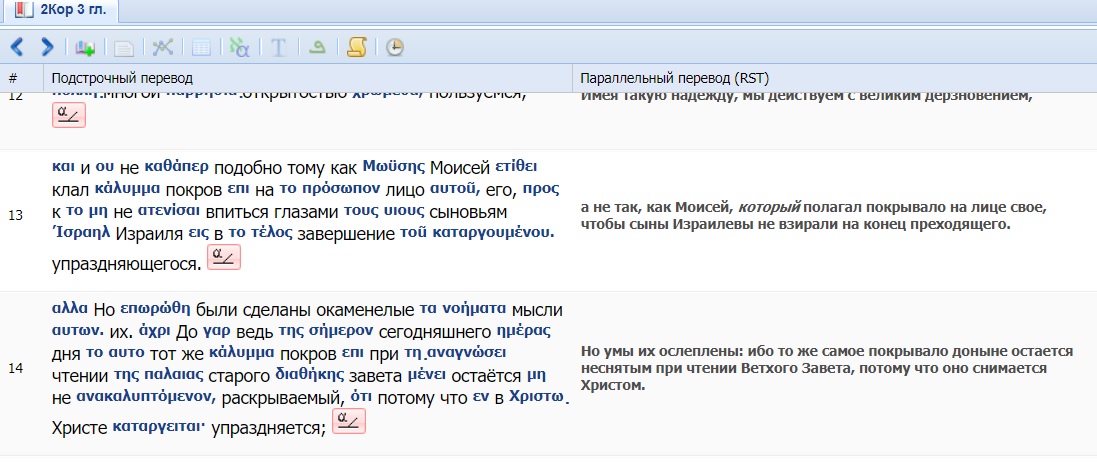
Task: Click the yellow scroll icon
Action: click(x=356, y=47)
